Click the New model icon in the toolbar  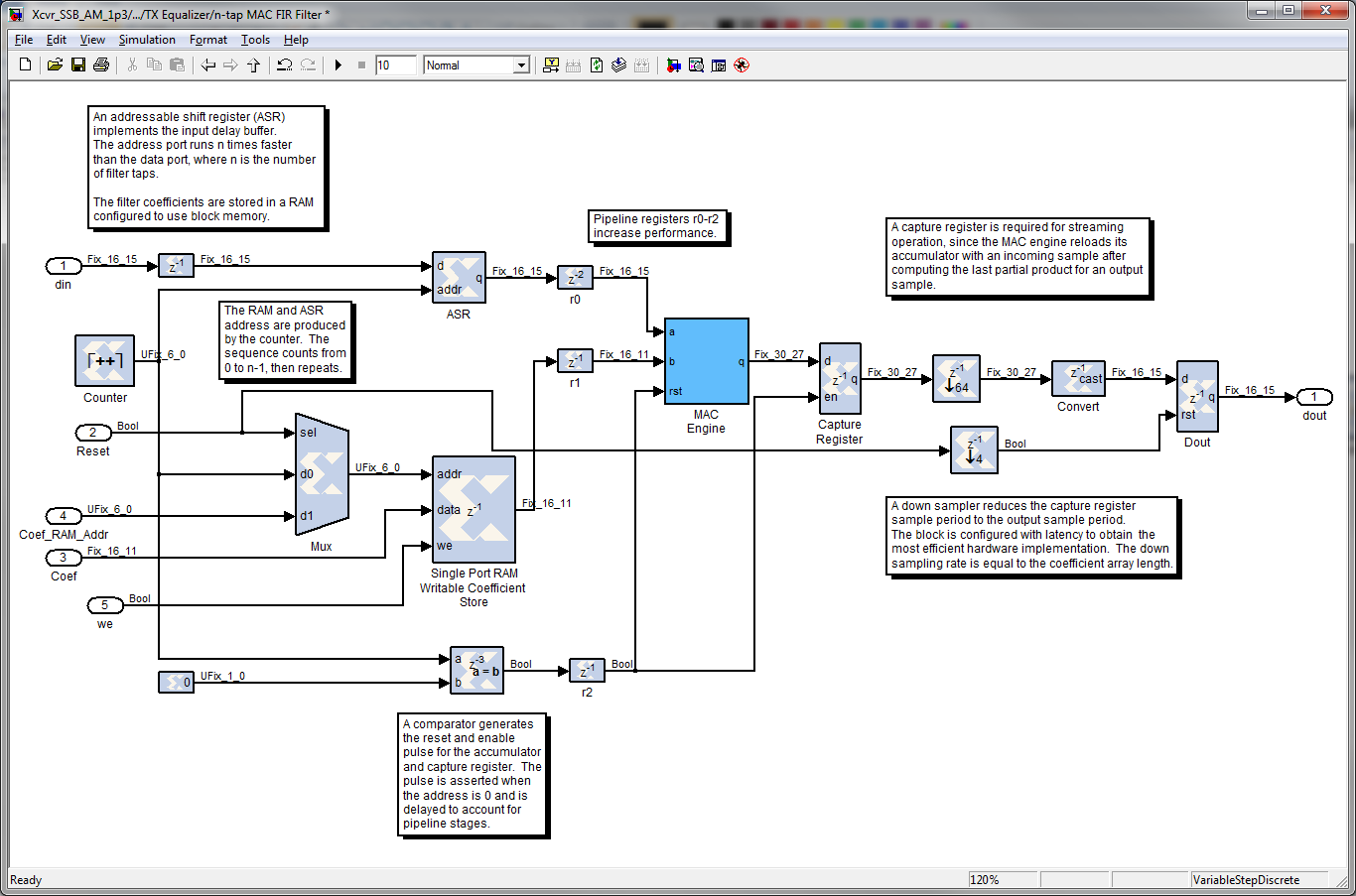point(26,65)
